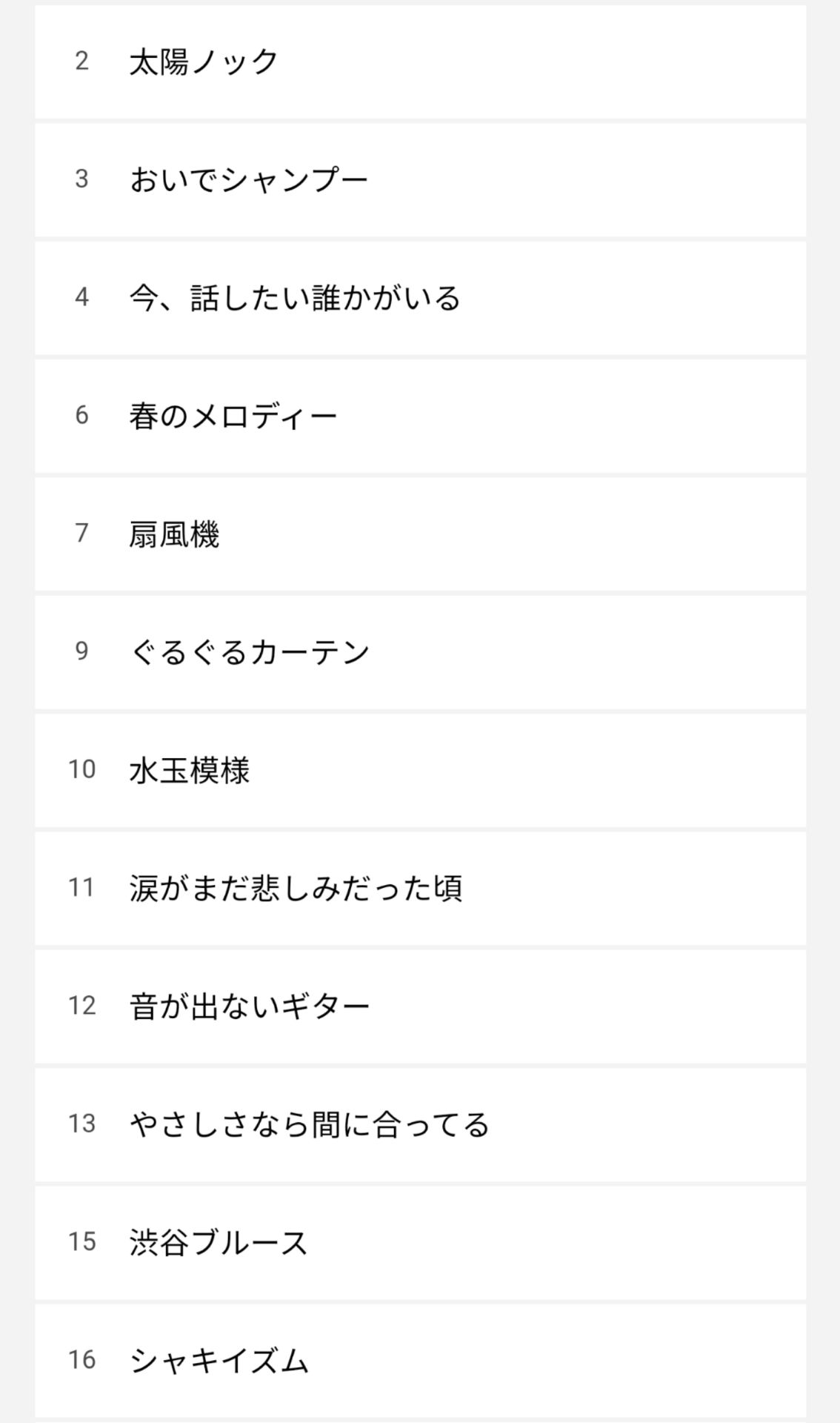Tap track number 9
The height and width of the screenshot is (1423, 840).
pos(81,652)
